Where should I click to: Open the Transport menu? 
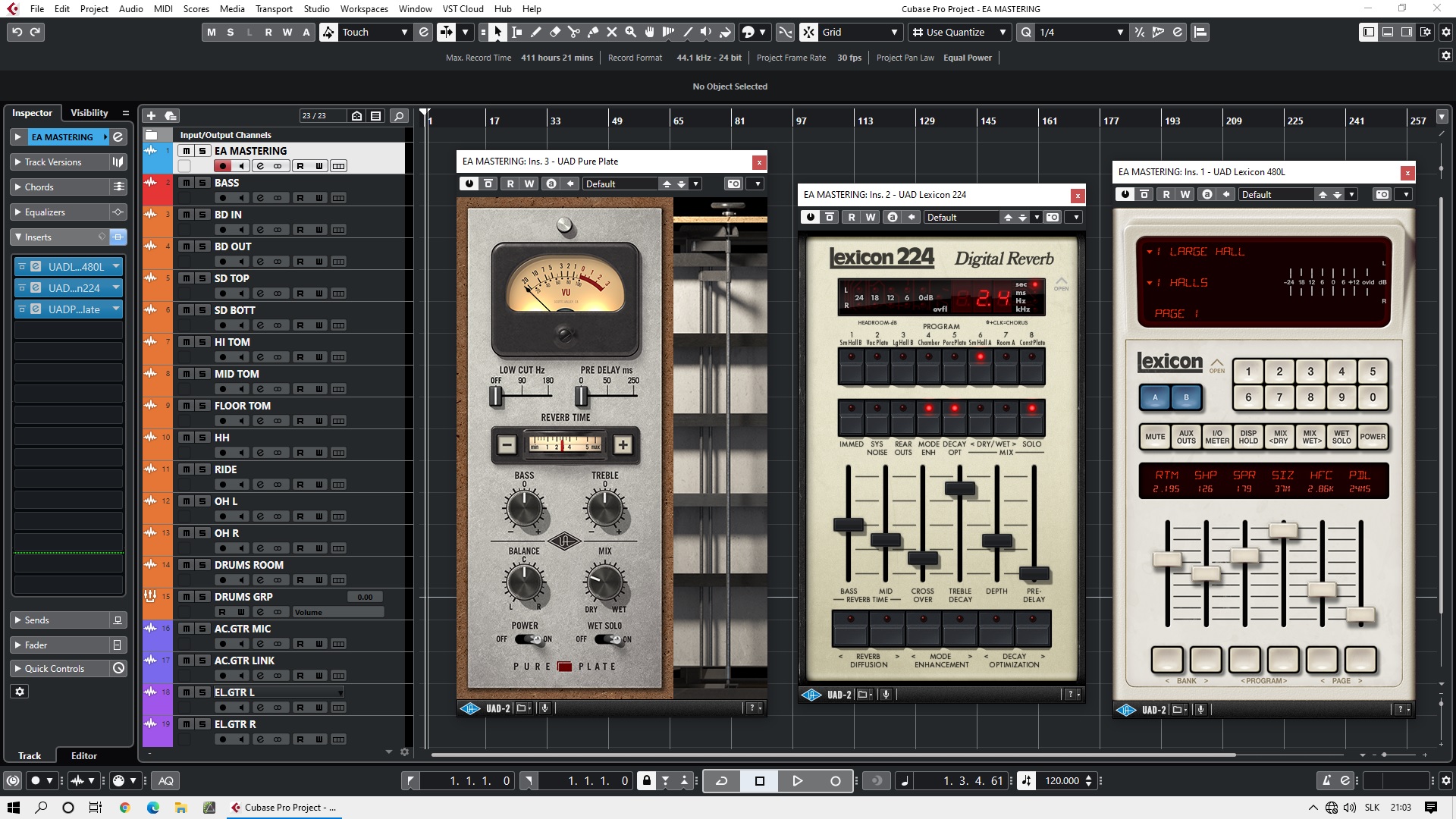274,9
